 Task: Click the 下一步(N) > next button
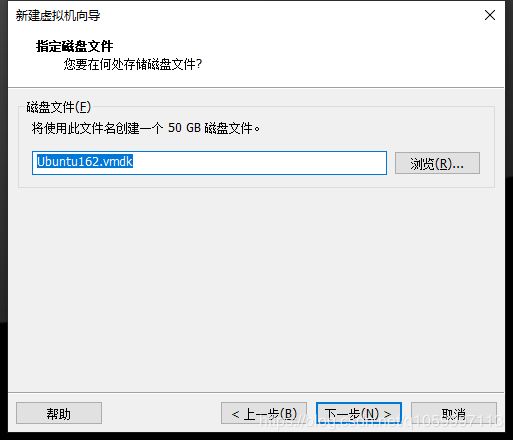tap(359, 413)
